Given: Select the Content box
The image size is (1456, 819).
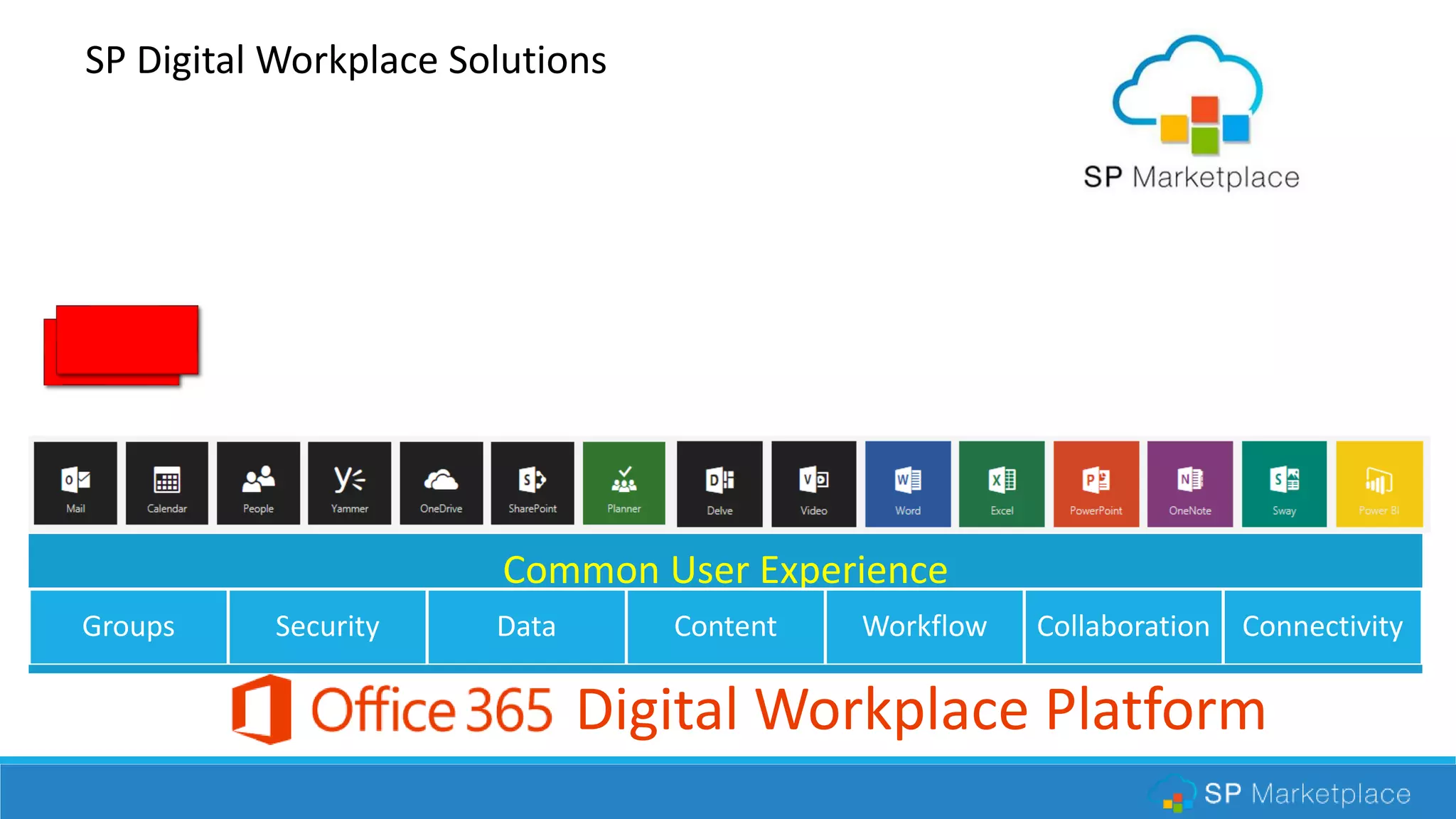Looking at the screenshot, I should point(726,626).
